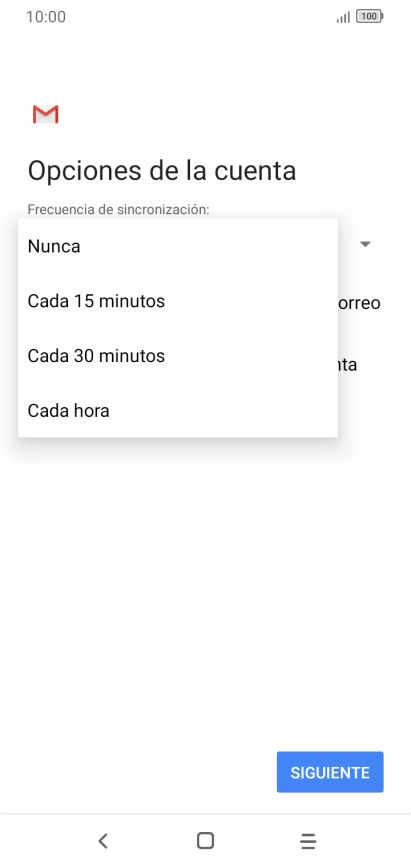Tap the partially hidden text ending in nta

tap(347, 365)
